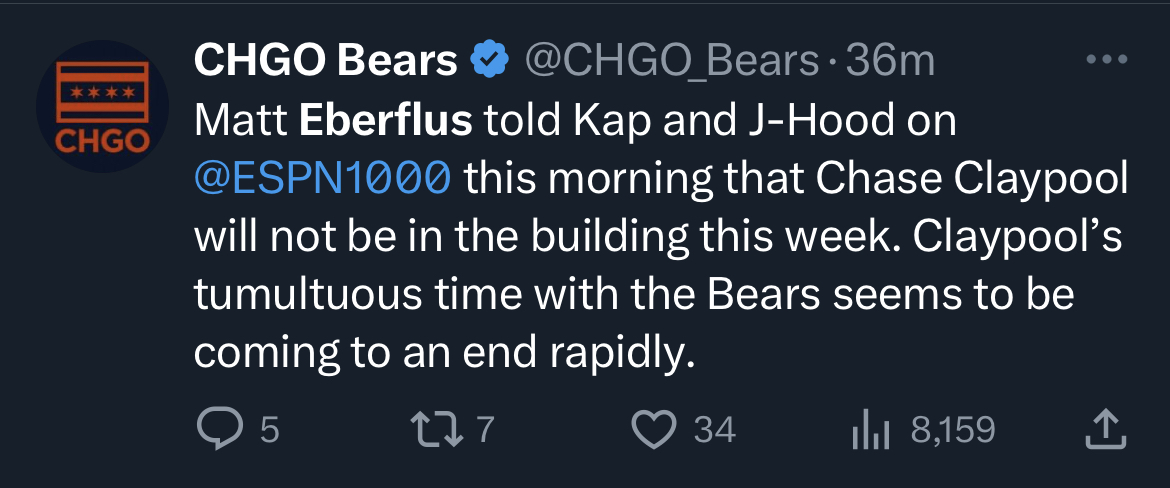
Task: Click the CHGO Bears display name
Action: click(x=325, y=60)
